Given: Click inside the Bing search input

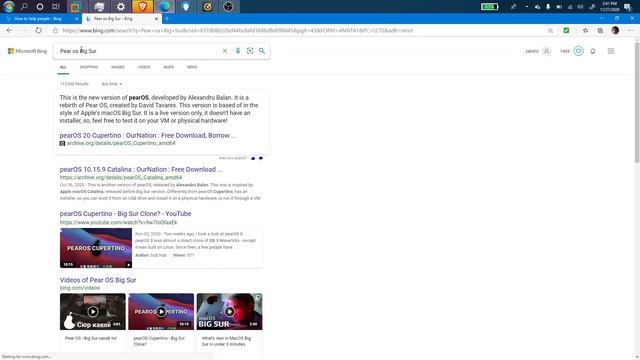Looking at the screenshot, I should [139, 51].
